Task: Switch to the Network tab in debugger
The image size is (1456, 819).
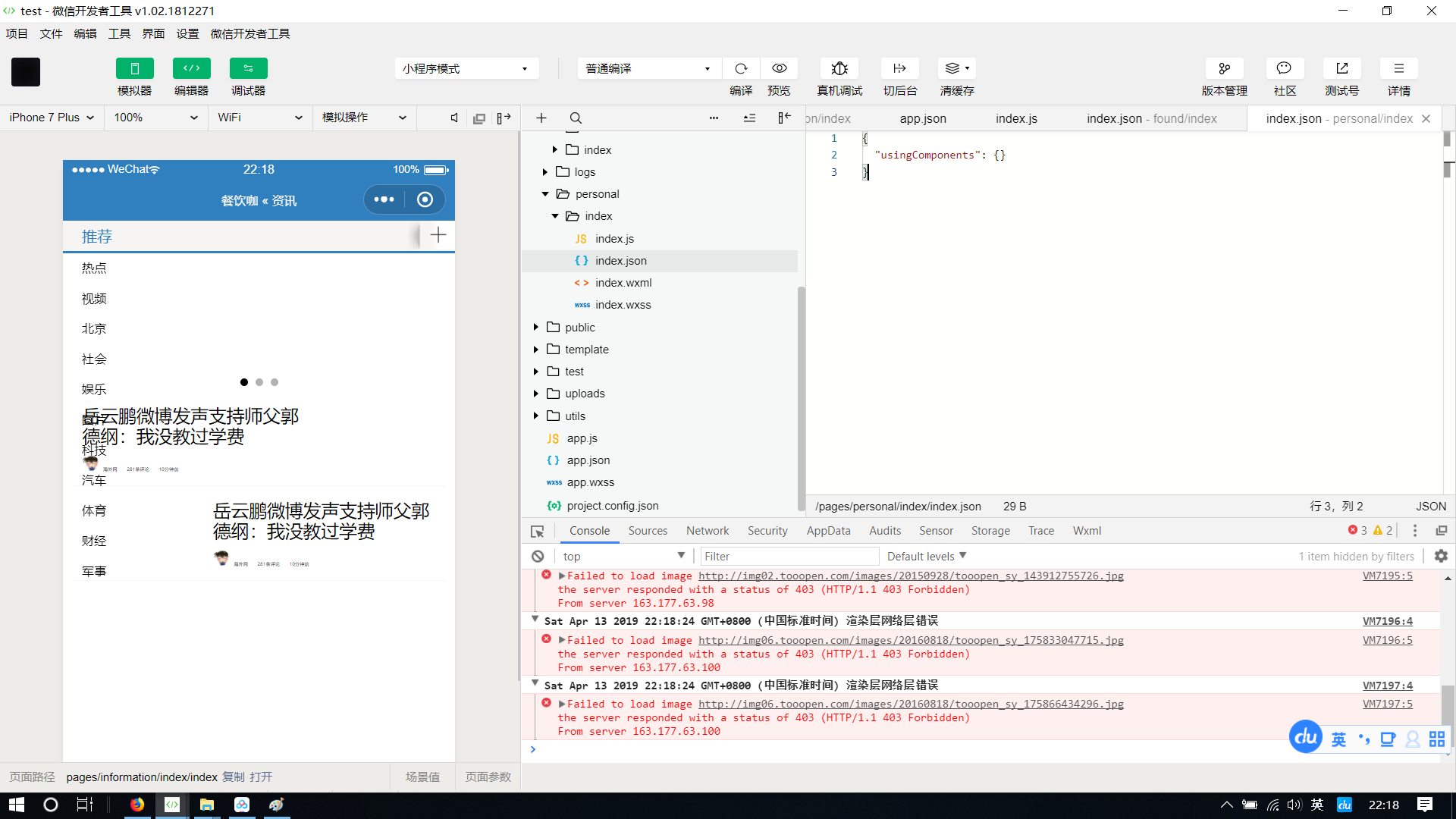Action: tap(707, 531)
